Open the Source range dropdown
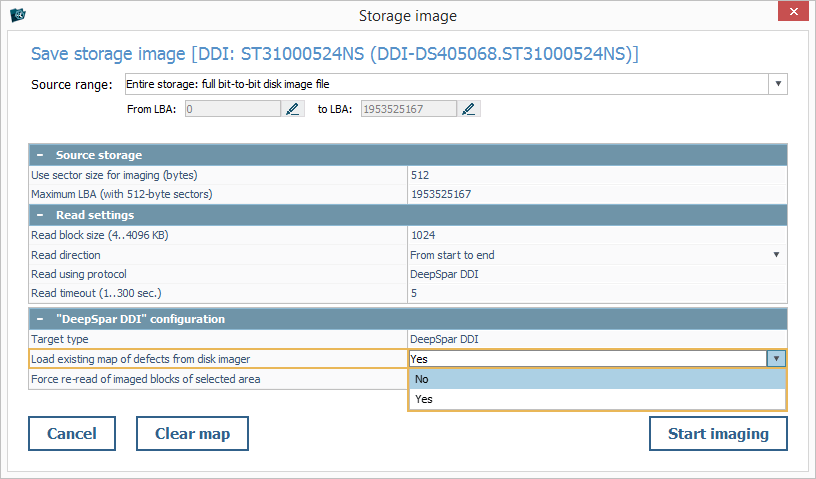The image size is (816, 479). (x=778, y=84)
